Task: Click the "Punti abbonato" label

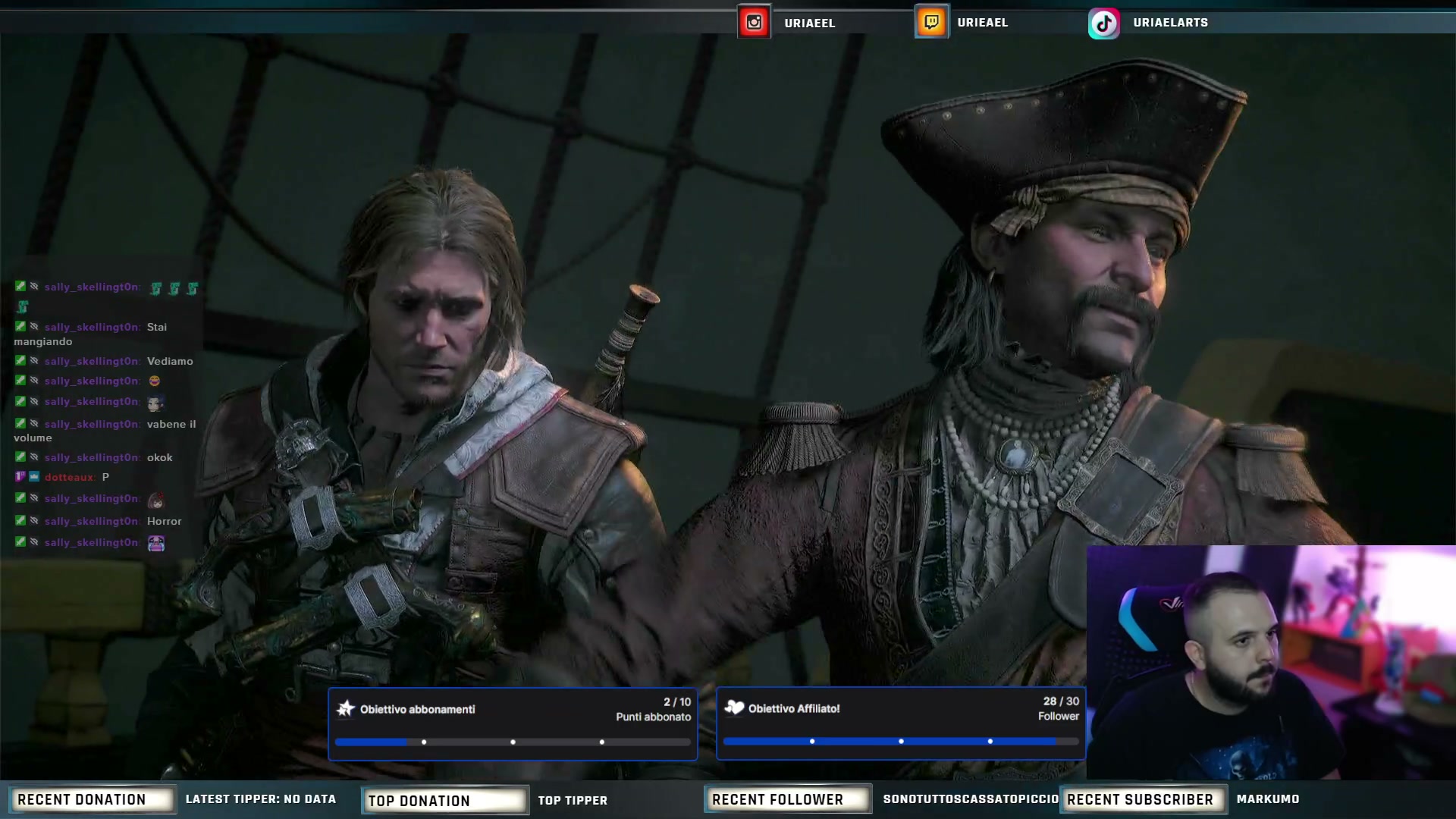Action: [x=654, y=717]
